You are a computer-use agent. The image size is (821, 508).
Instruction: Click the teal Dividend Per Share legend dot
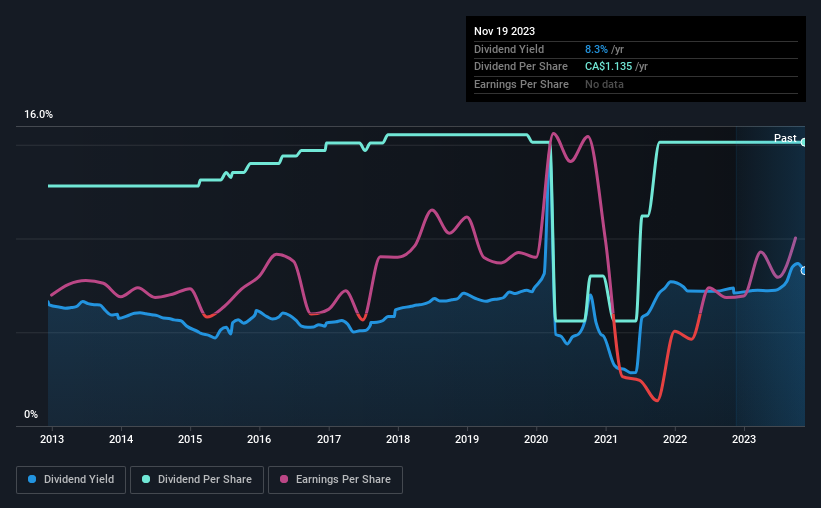146,479
